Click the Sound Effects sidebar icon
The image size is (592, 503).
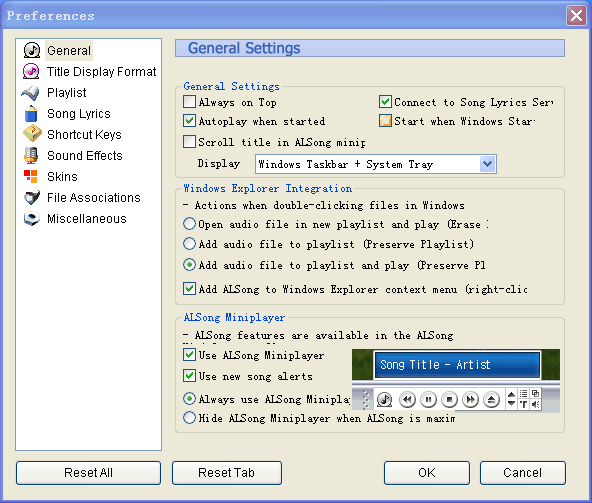(x=31, y=155)
